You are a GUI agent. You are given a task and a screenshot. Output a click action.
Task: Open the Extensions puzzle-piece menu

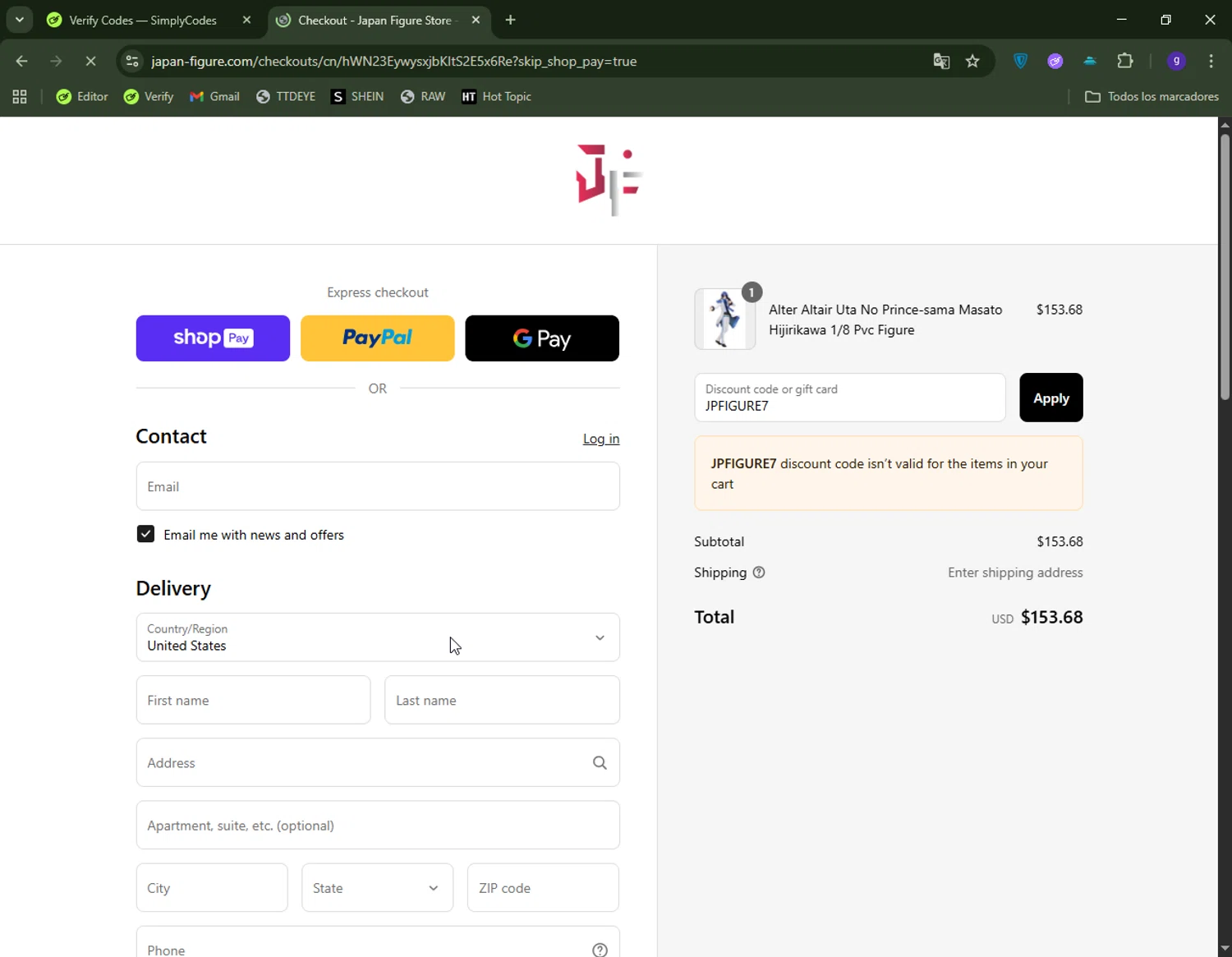[x=1125, y=61]
